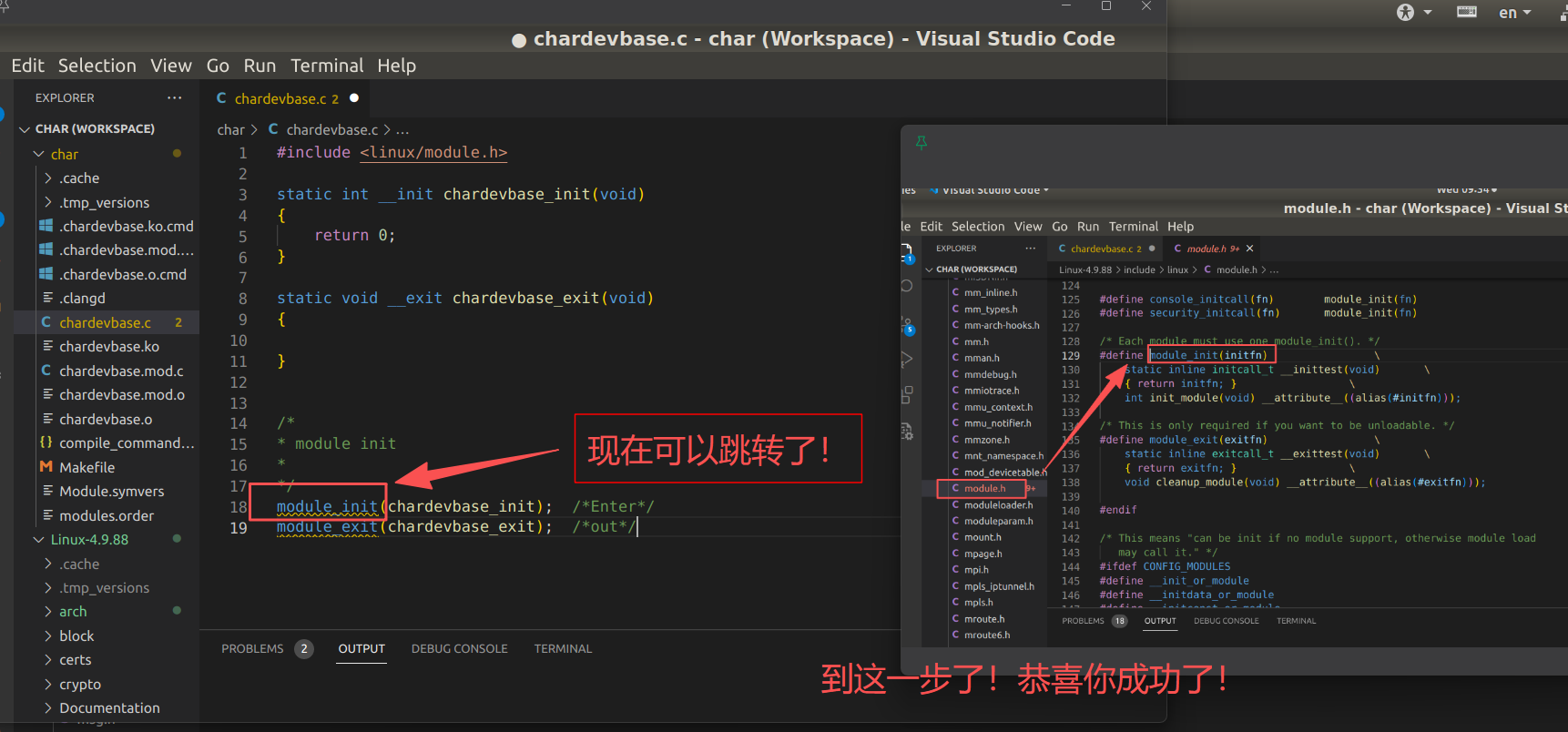Click the Windows icon beside .chardevbase.o.cmd

tap(46, 274)
